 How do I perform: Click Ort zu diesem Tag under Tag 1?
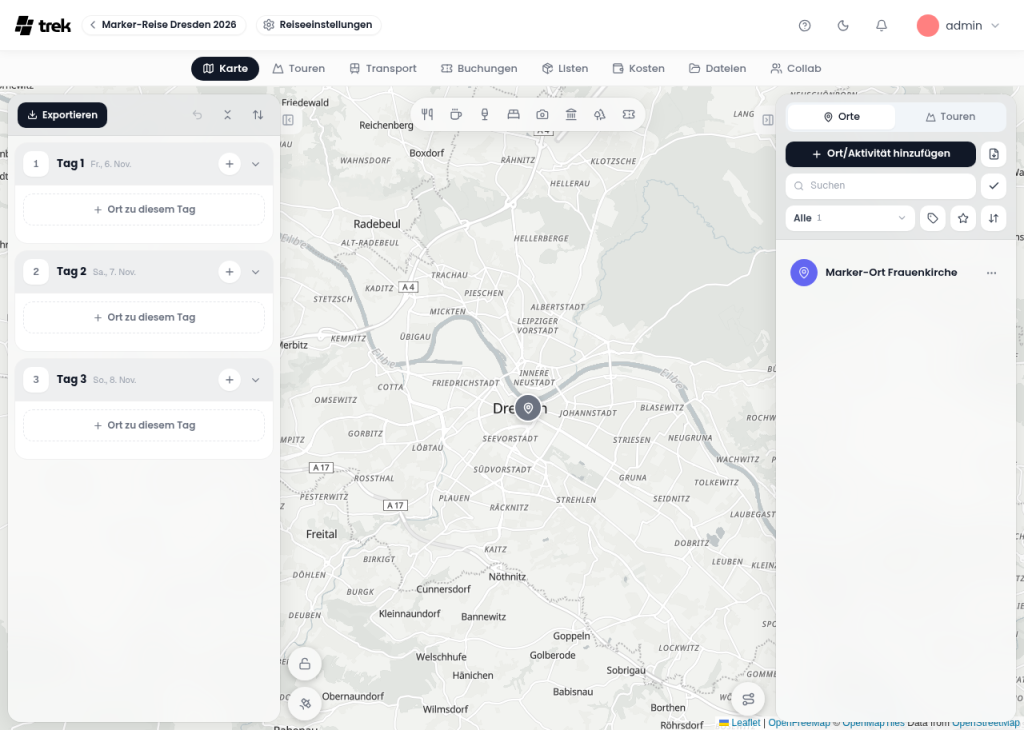pyautogui.click(x=144, y=210)
